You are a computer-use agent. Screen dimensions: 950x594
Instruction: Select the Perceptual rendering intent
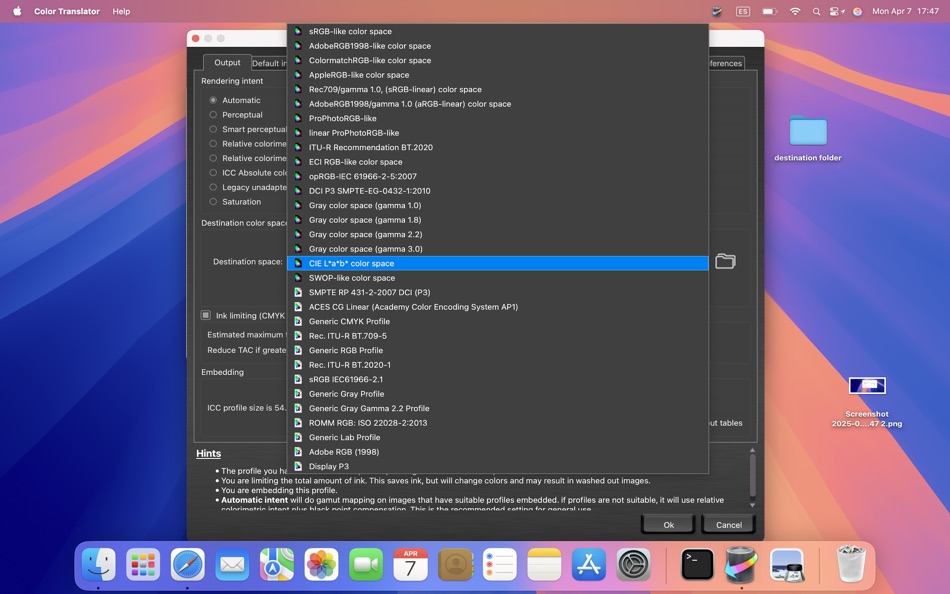[x=213, y=115]
